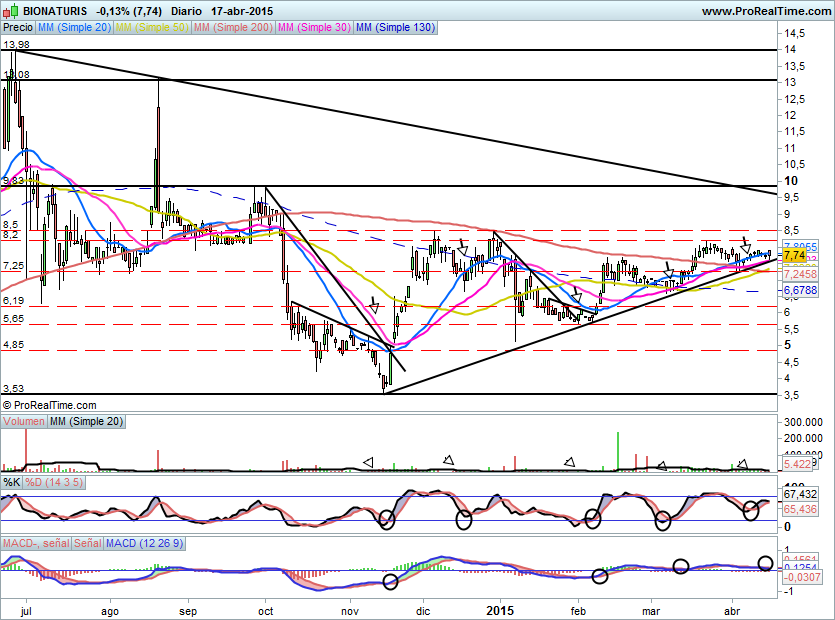Click the 9,83 horizontal level label

tap(13, 181)
